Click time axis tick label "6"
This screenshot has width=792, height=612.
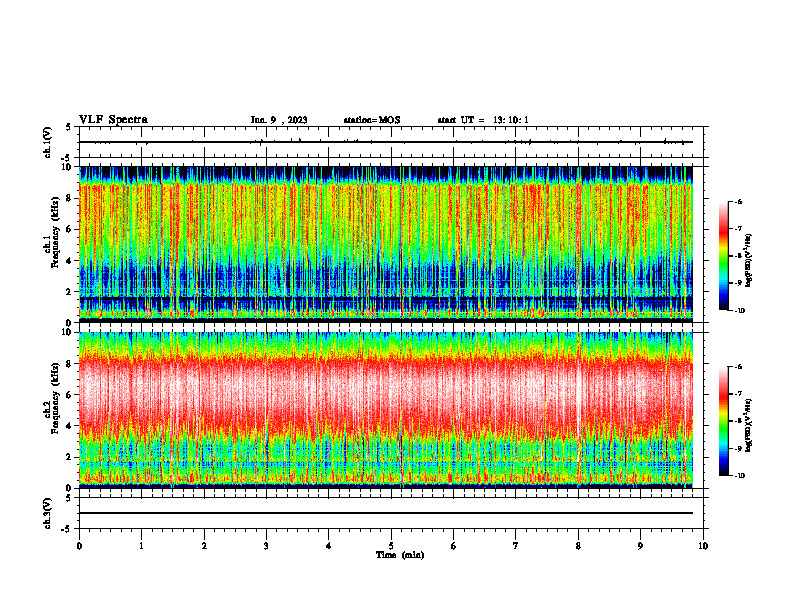[x=454, y=546]
